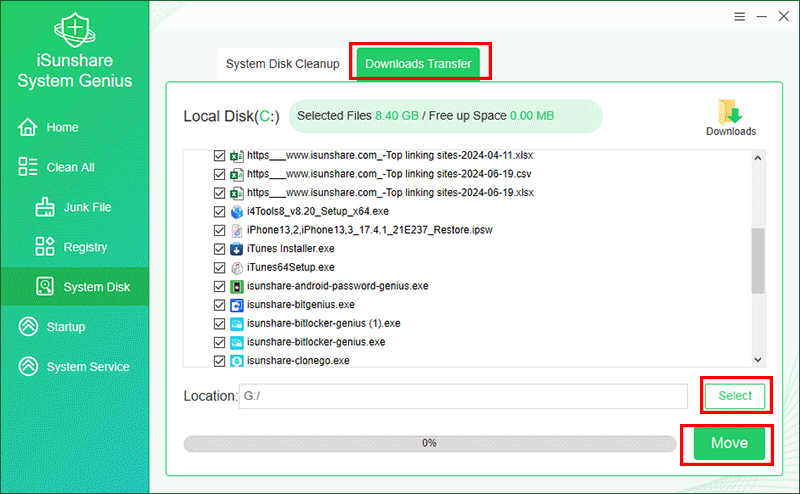Click the i4Tools8 setup file icon
The width and height of the screenshot is (800, 494).
pyautogui.click(x=237, y=212)
